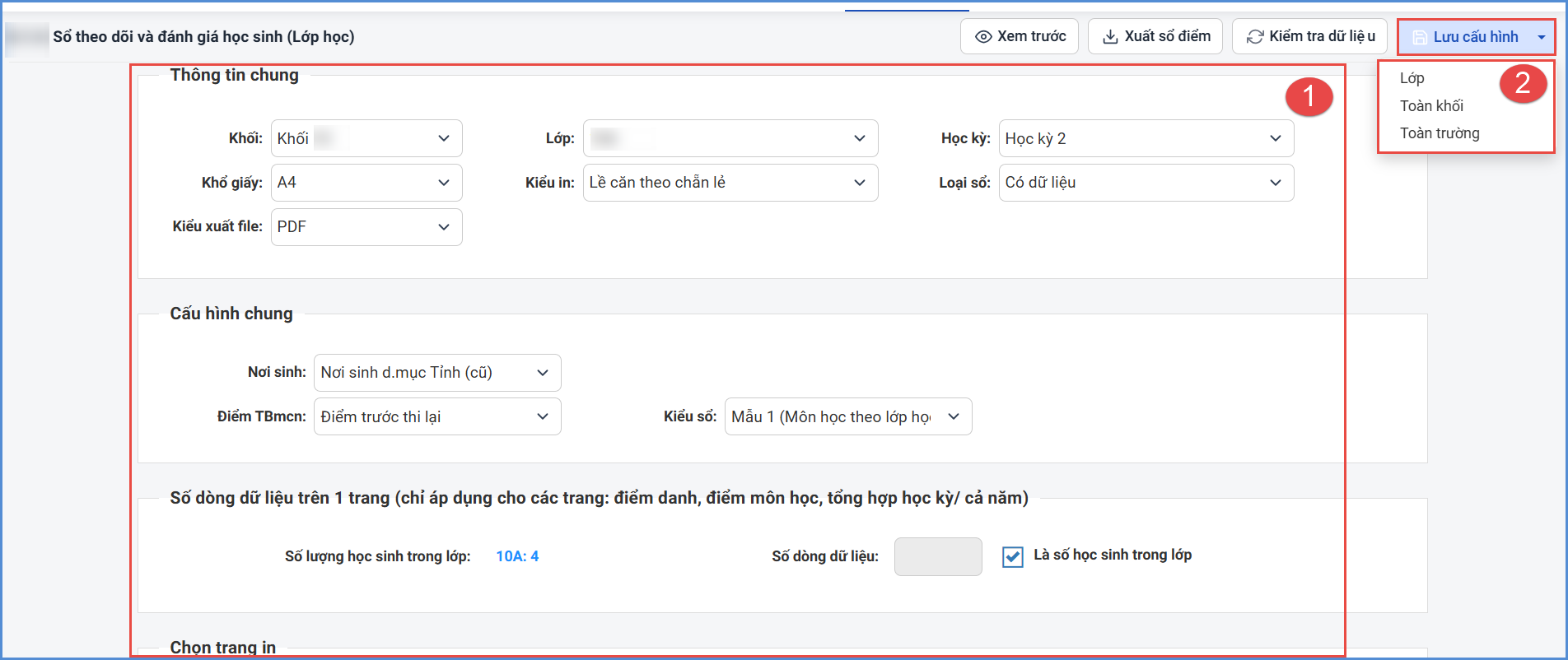Open the Khối dropdown
1568x660 pixels.
[366, 138]
